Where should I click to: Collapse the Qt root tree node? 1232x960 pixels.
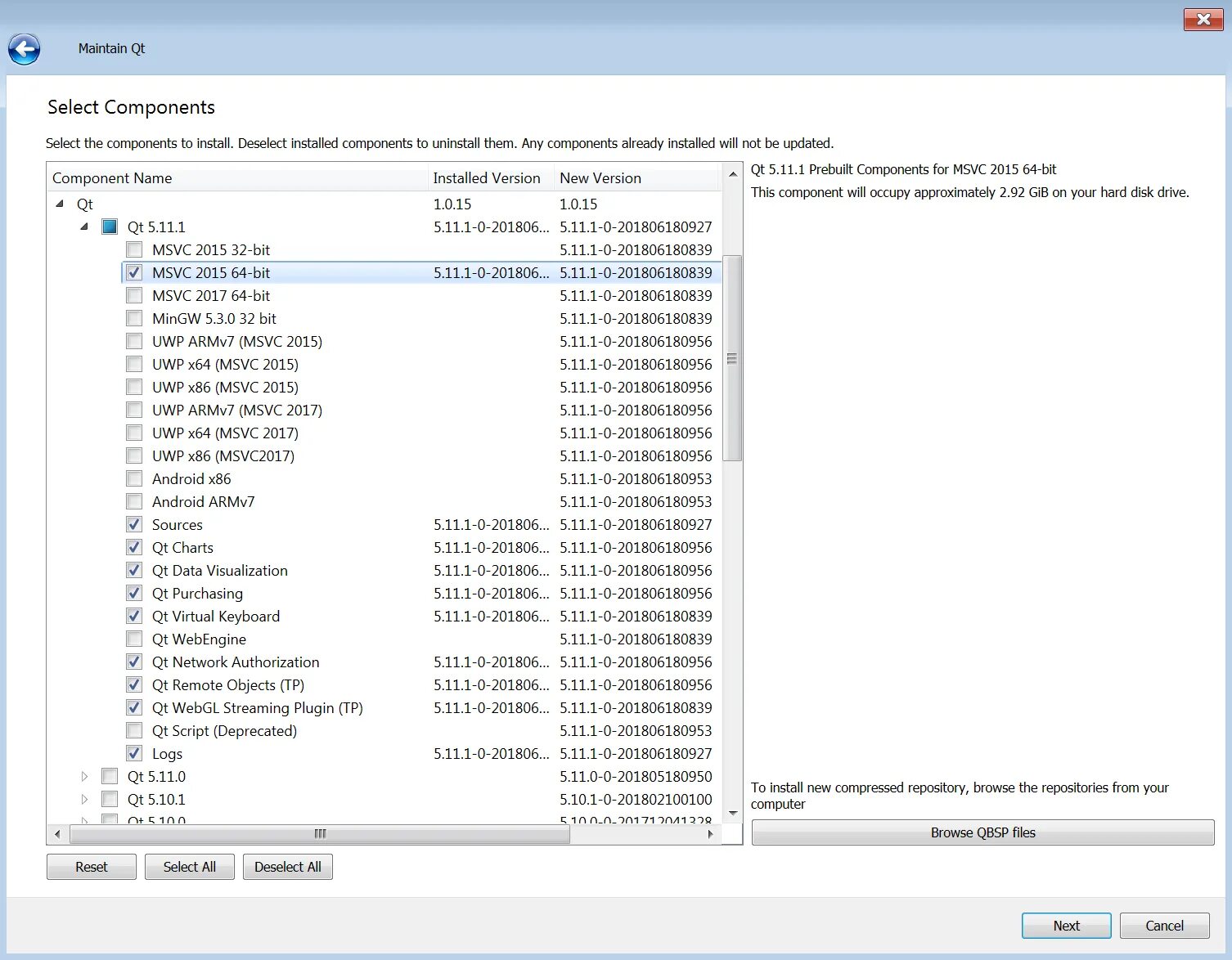pos(60,204)
